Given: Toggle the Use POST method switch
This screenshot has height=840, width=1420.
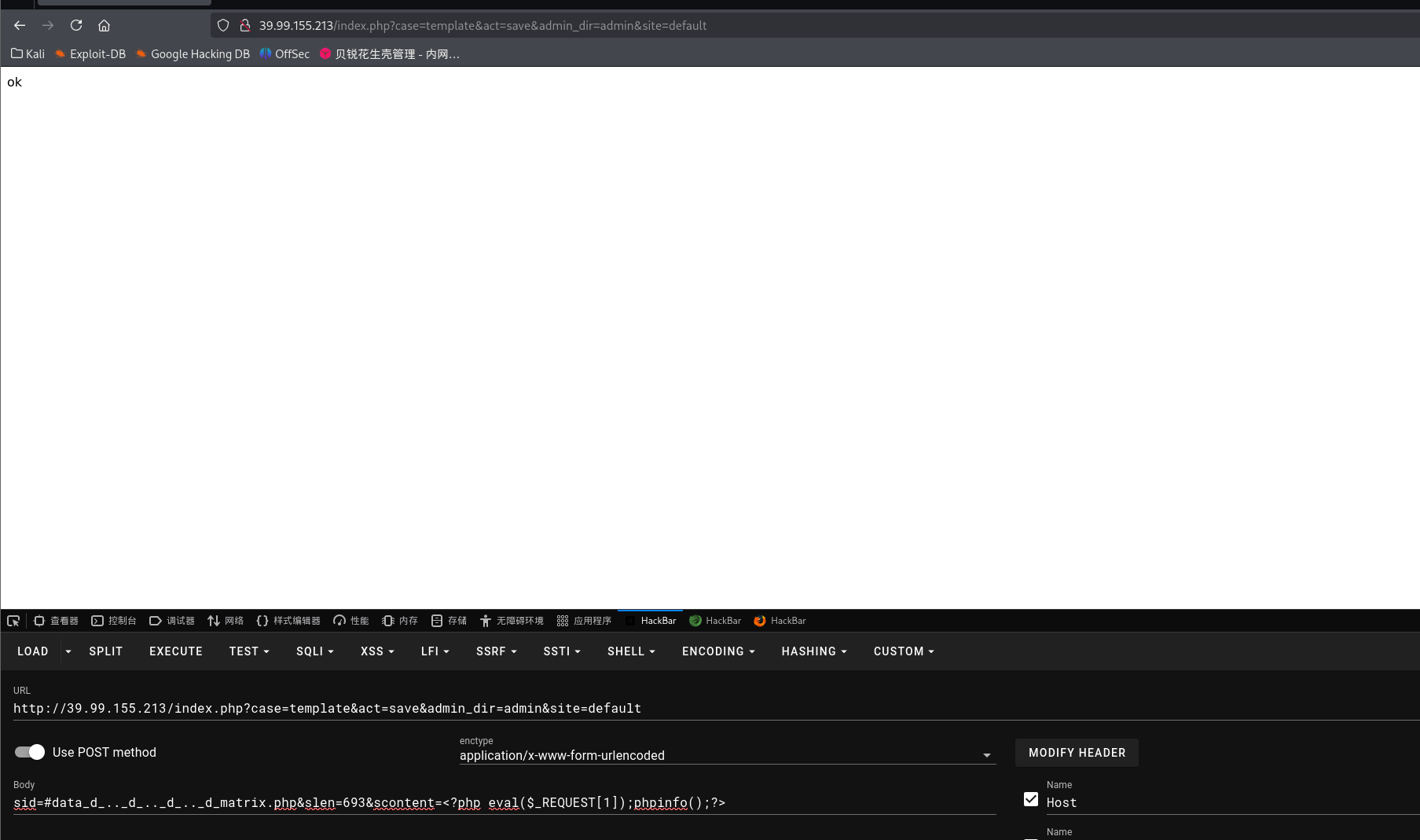Looking at the screenshot, I should [30, 752].
